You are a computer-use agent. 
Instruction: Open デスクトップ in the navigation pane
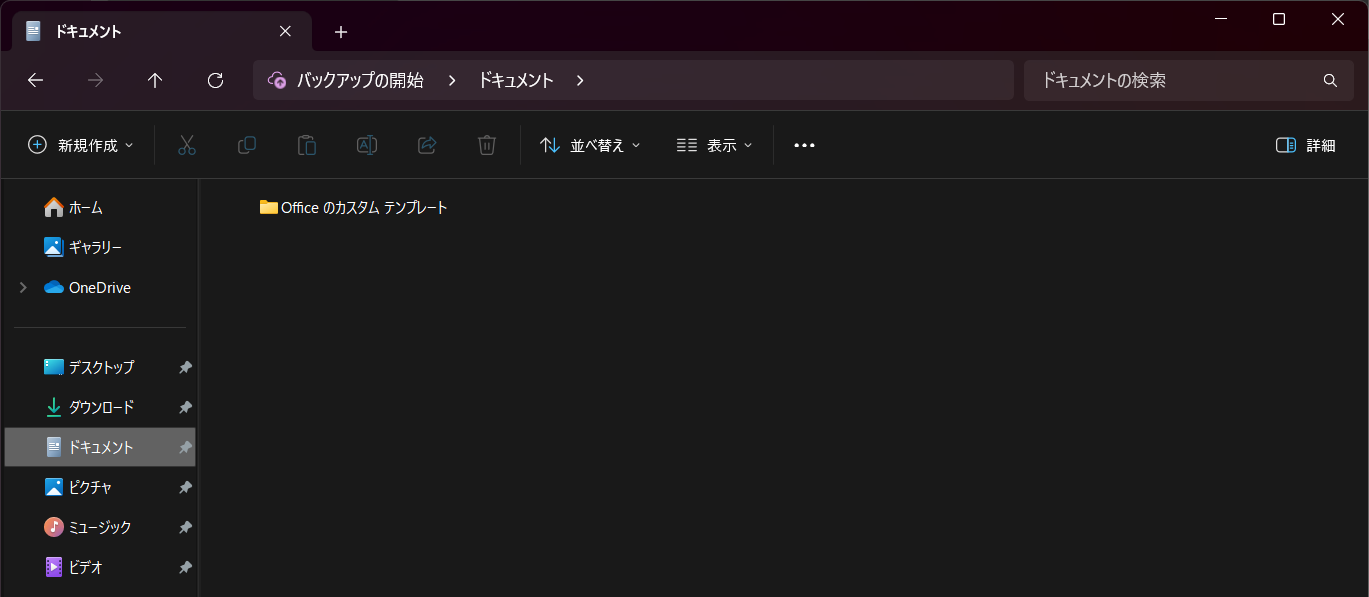[x=100, y=367]
